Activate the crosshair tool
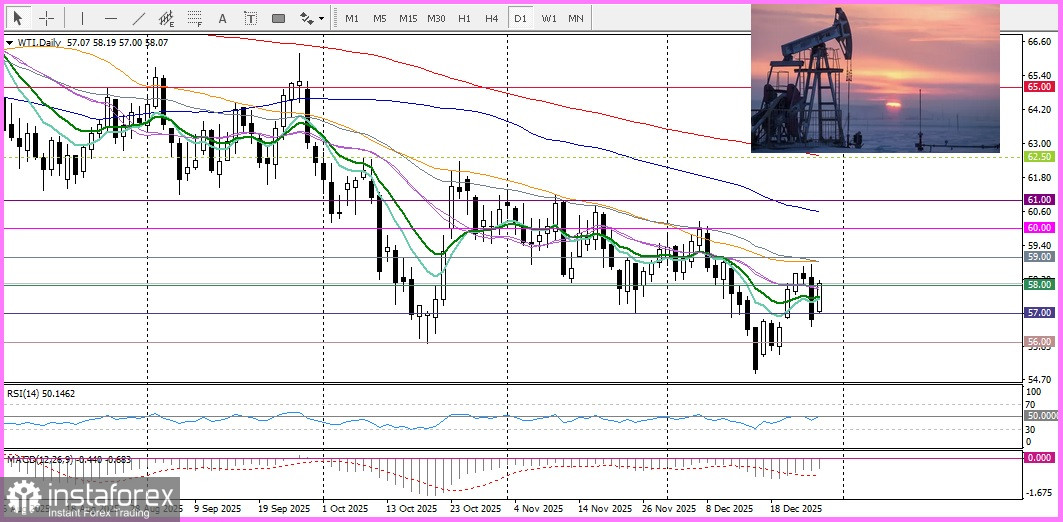This screenshot has width=1063, height=522. pyautogui.click(x=46, y=18)
